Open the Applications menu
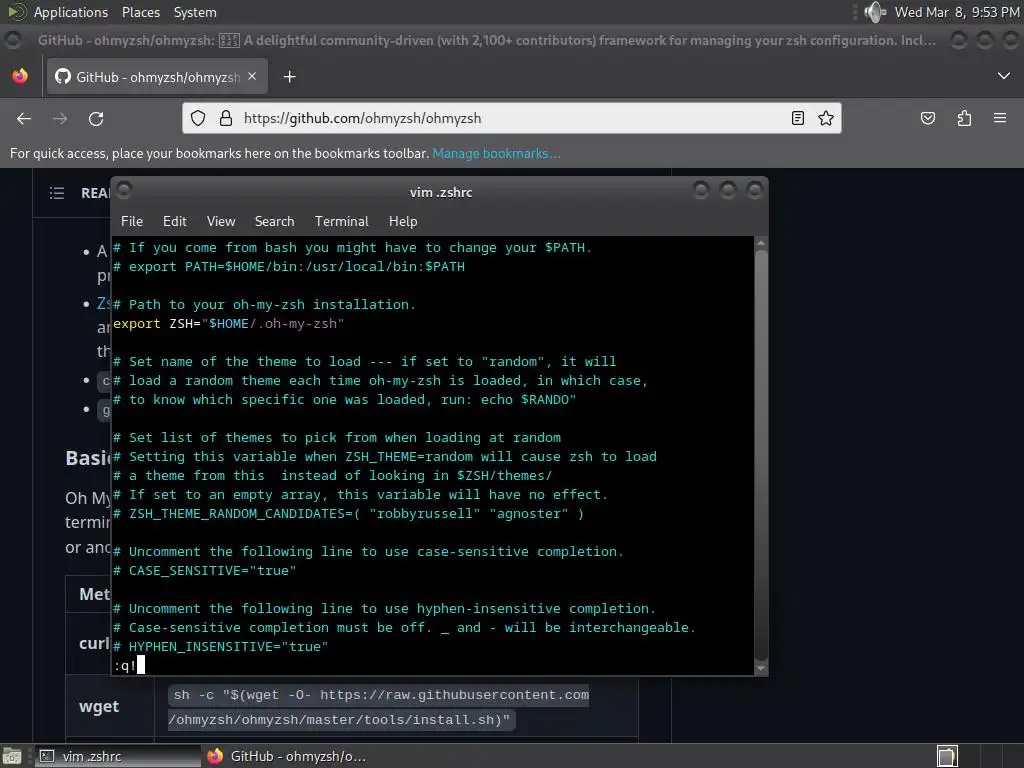The image size is (1024, 768). 71,12
